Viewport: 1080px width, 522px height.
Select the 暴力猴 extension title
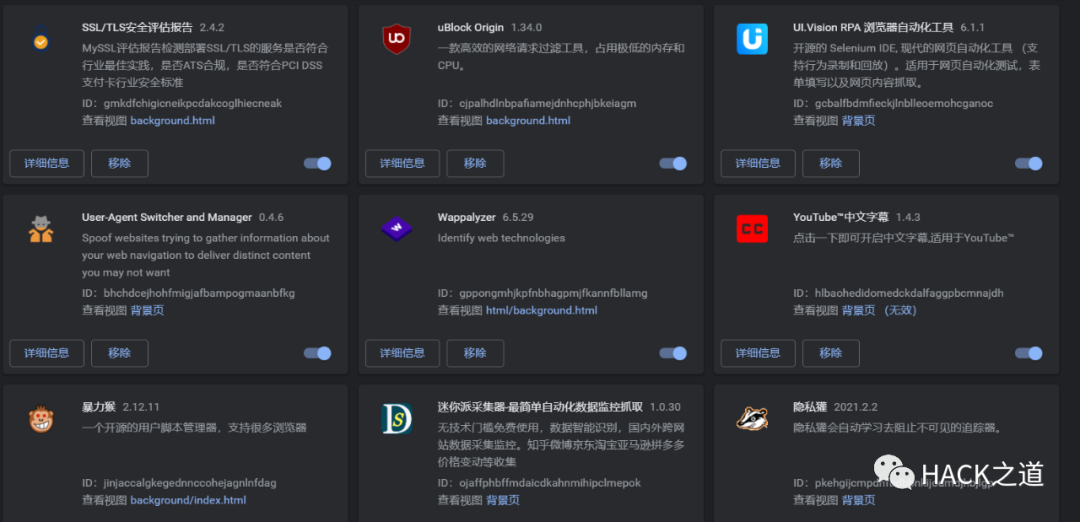[98, 407]
